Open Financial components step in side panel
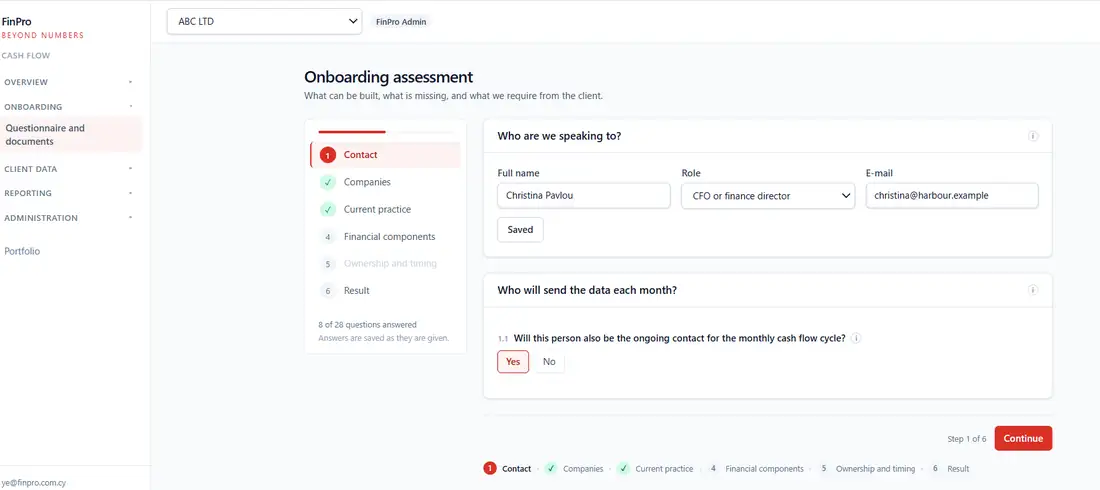The image size is (1100, 490). click(385, 237)
